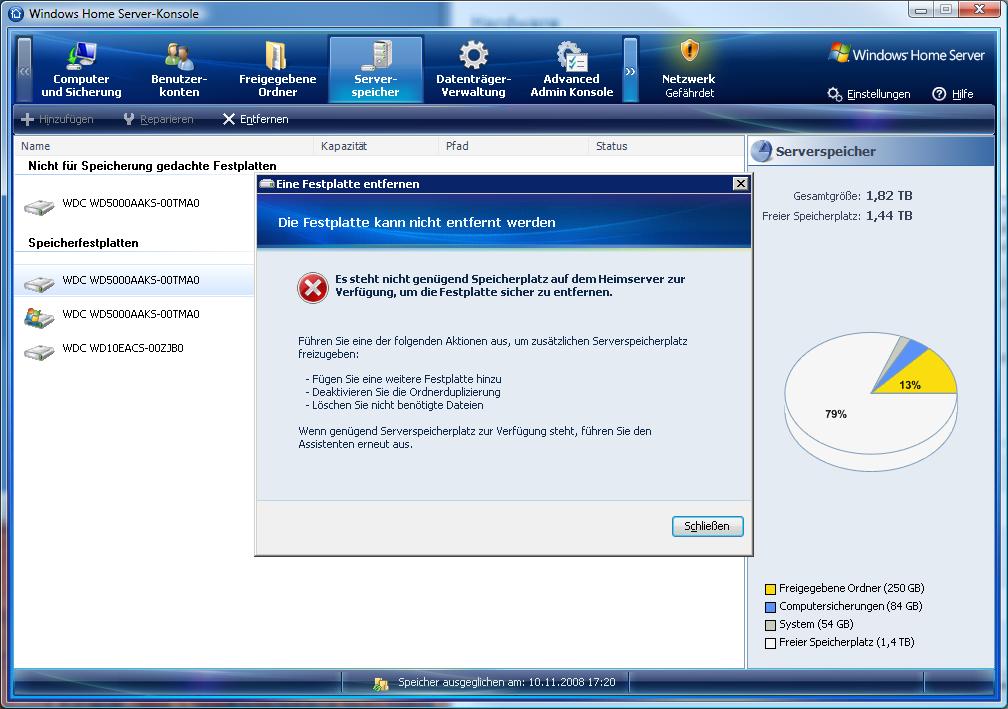Click 'Speicher ausgeglichen am' status text
The width and height of the screenshot is (1008, 709).
507,682
